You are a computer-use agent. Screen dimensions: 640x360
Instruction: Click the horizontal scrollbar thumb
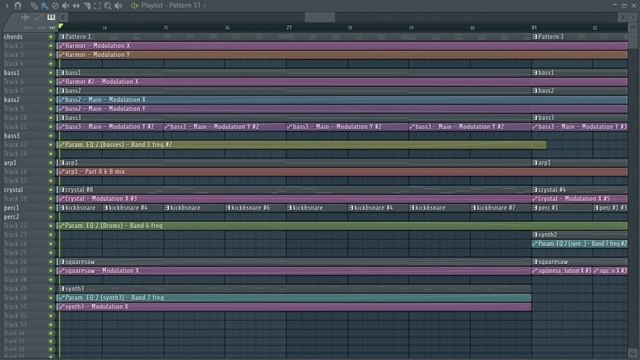[x=320, y=17]
